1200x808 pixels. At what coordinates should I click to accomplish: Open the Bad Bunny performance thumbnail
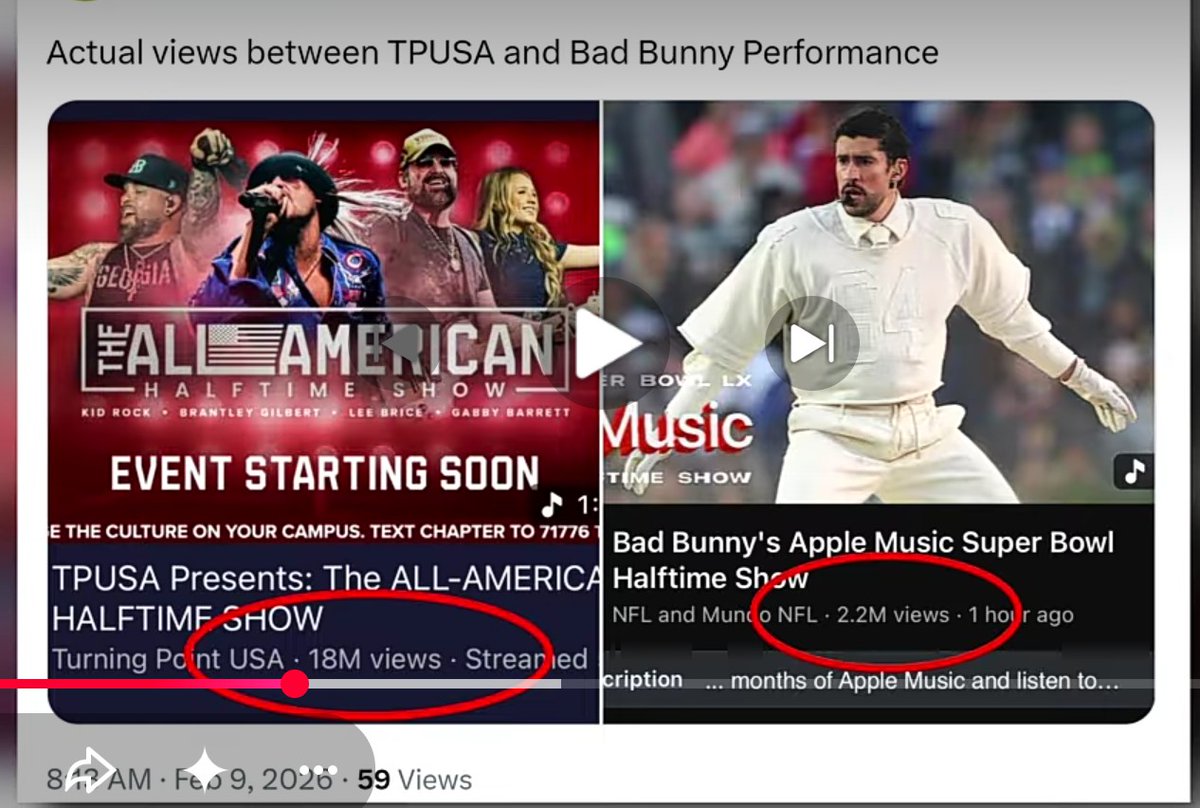tap(878, 302)
